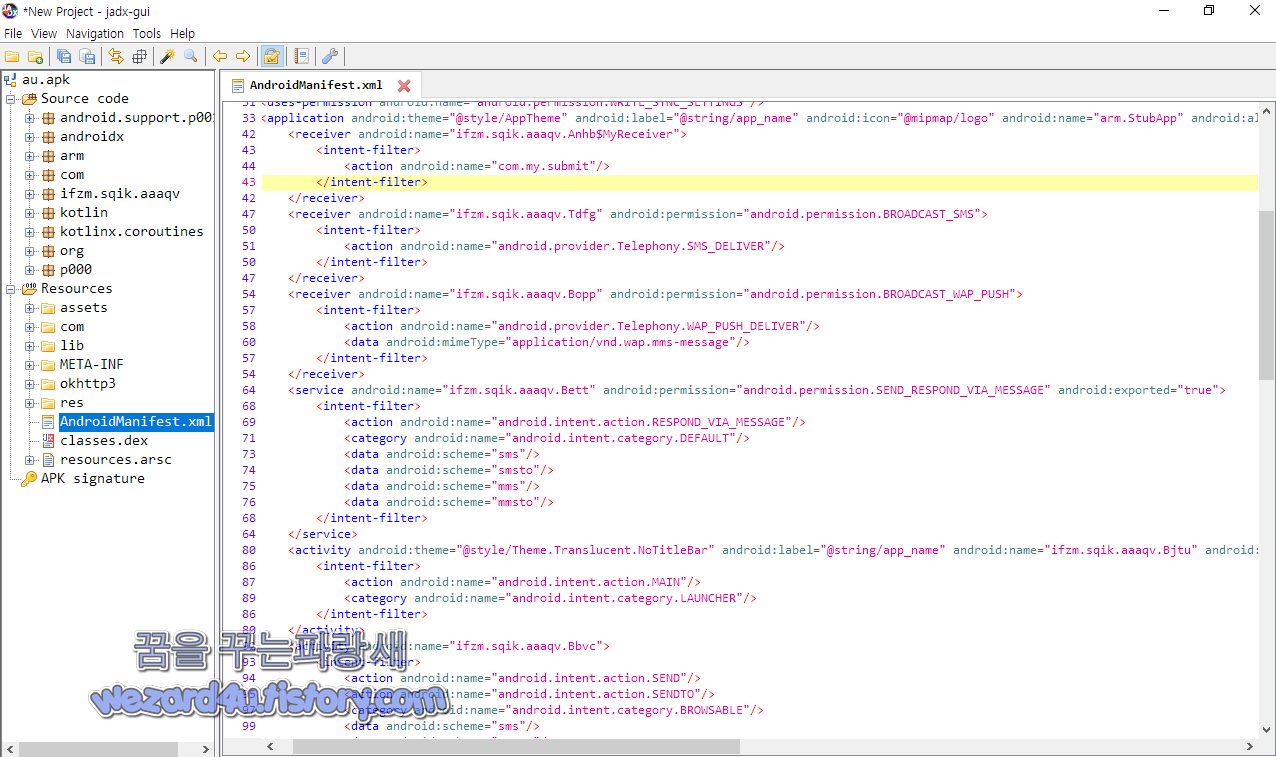Image resolution: width=1276 pixels, height=757 pixels.
Task: Open the Navigation menu
Action: point(95,33)
